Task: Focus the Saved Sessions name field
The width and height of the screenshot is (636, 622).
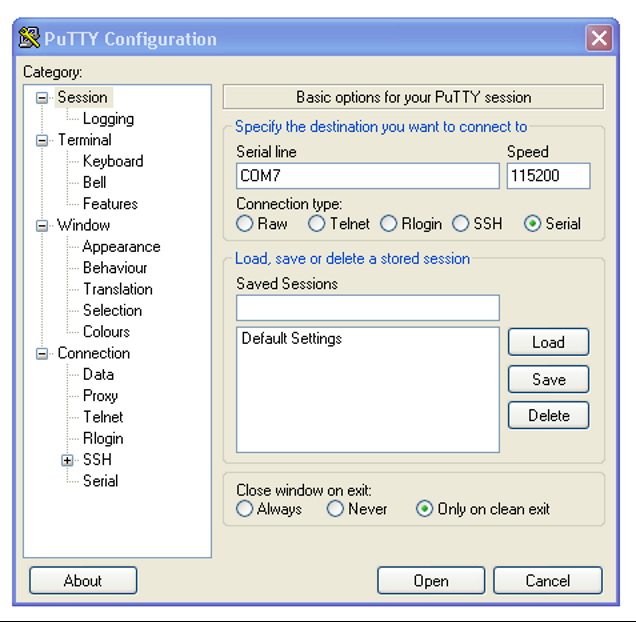Action: click(368, 308)
